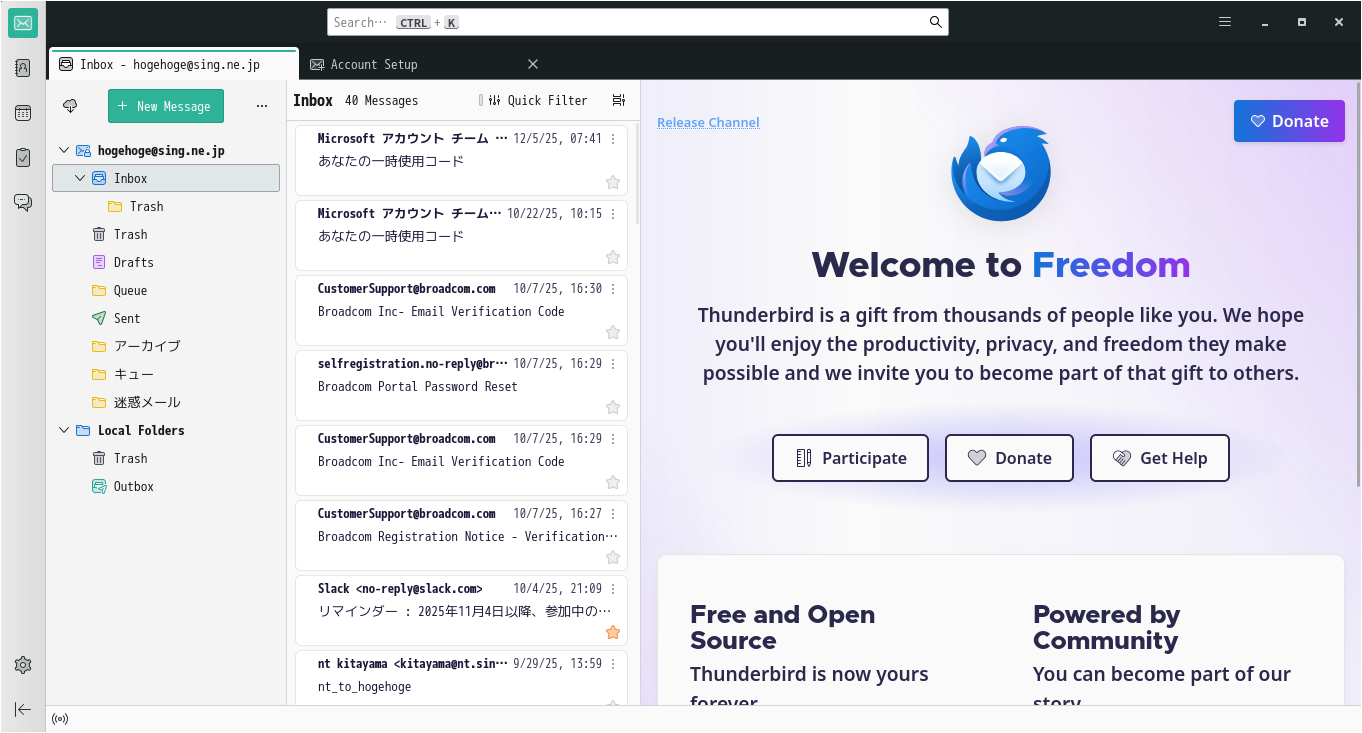Select the Trash subfolder under Inbox
This screenshot has width=1362, height=733.
click(x=166, y=206)
